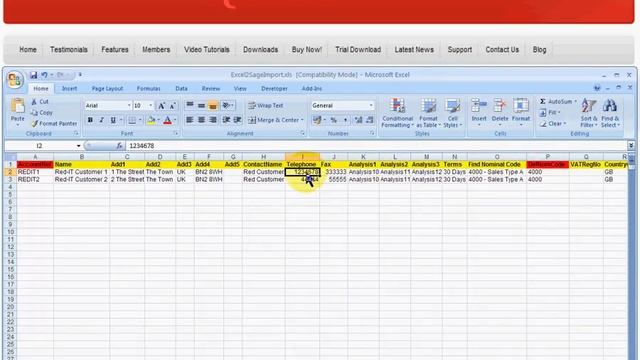Open the fill color picker

158,120
